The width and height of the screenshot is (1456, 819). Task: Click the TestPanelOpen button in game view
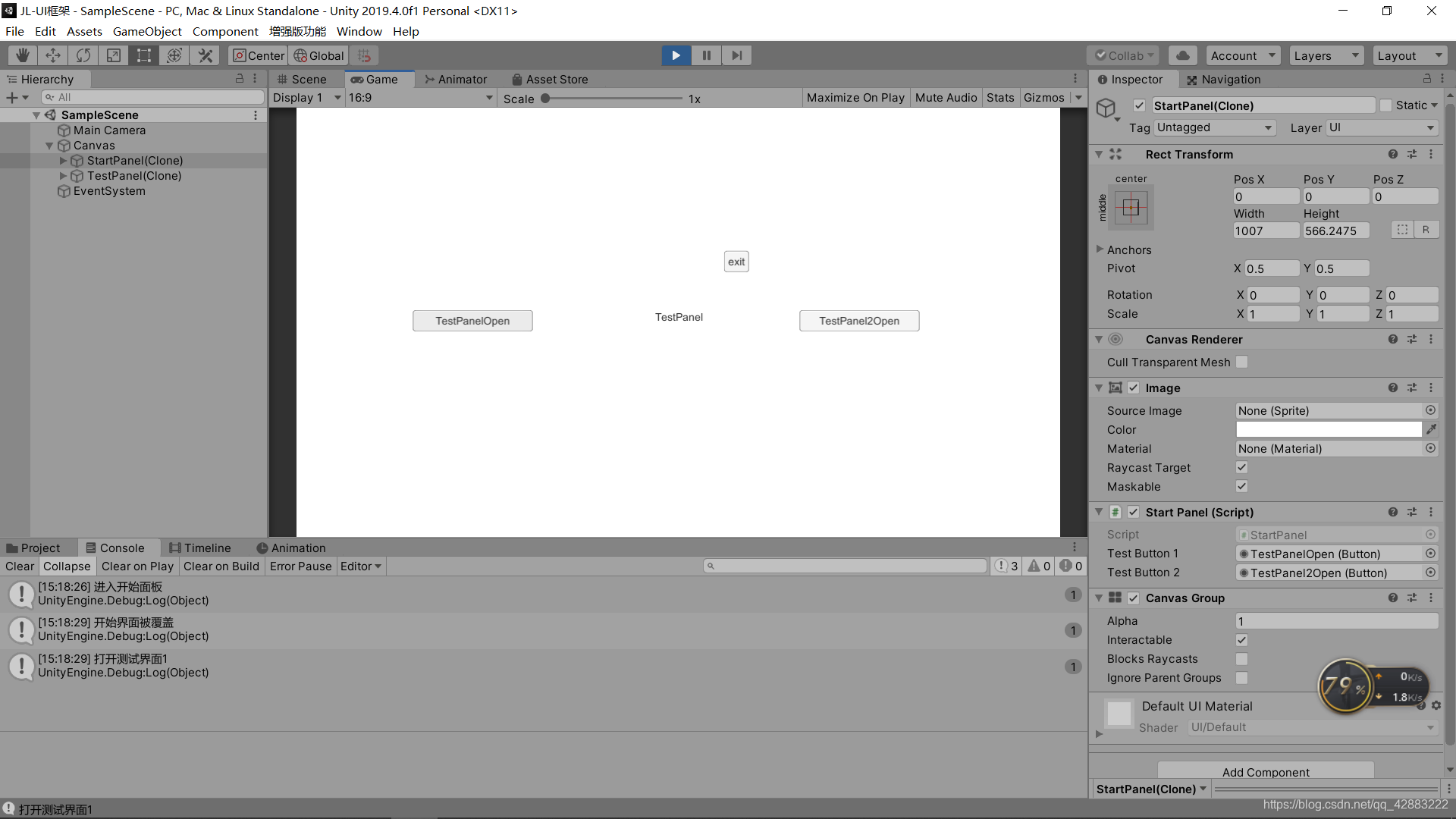click(x=472, y=320)
